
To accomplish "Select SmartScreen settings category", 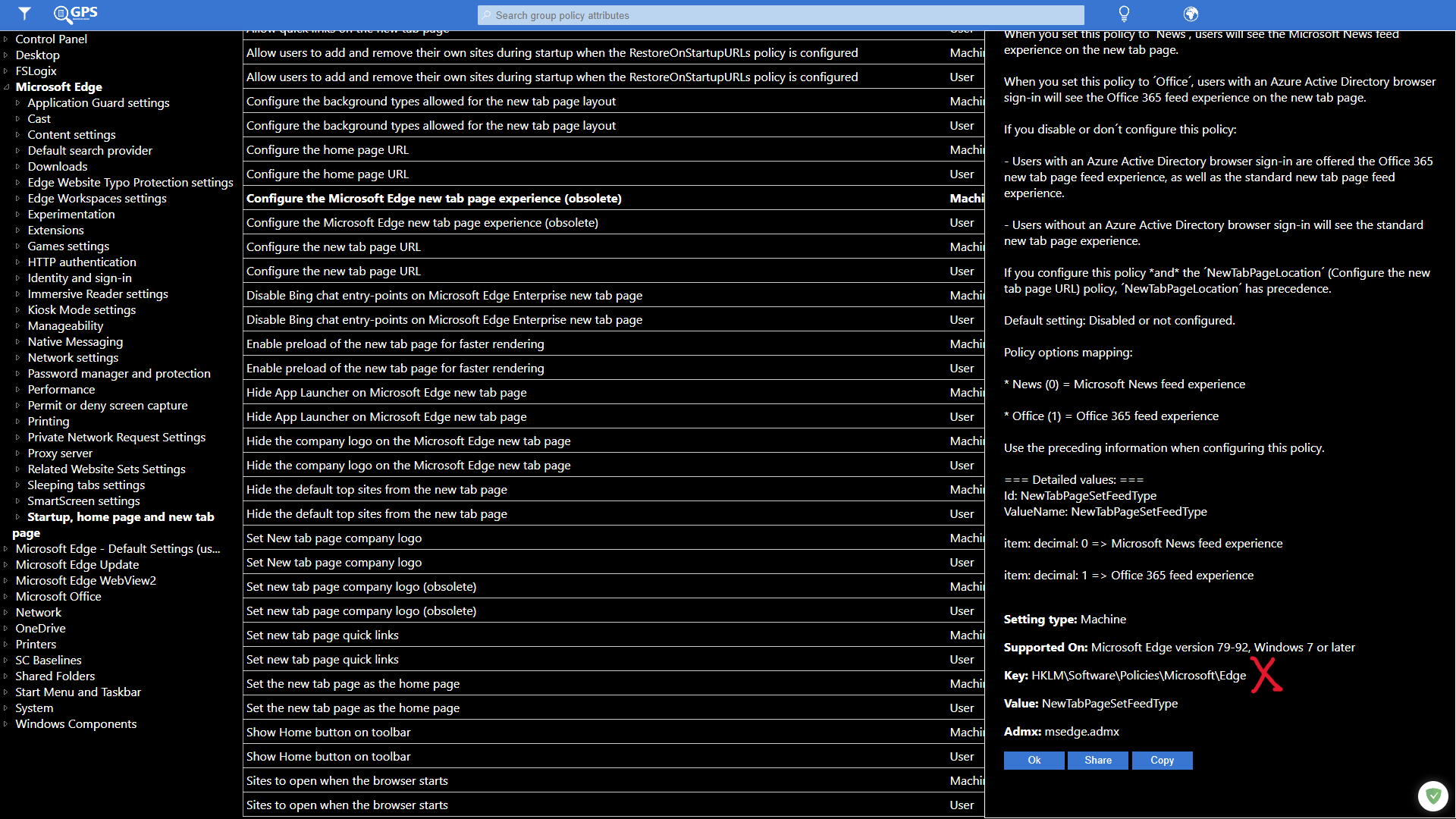I will click(83, 500).
